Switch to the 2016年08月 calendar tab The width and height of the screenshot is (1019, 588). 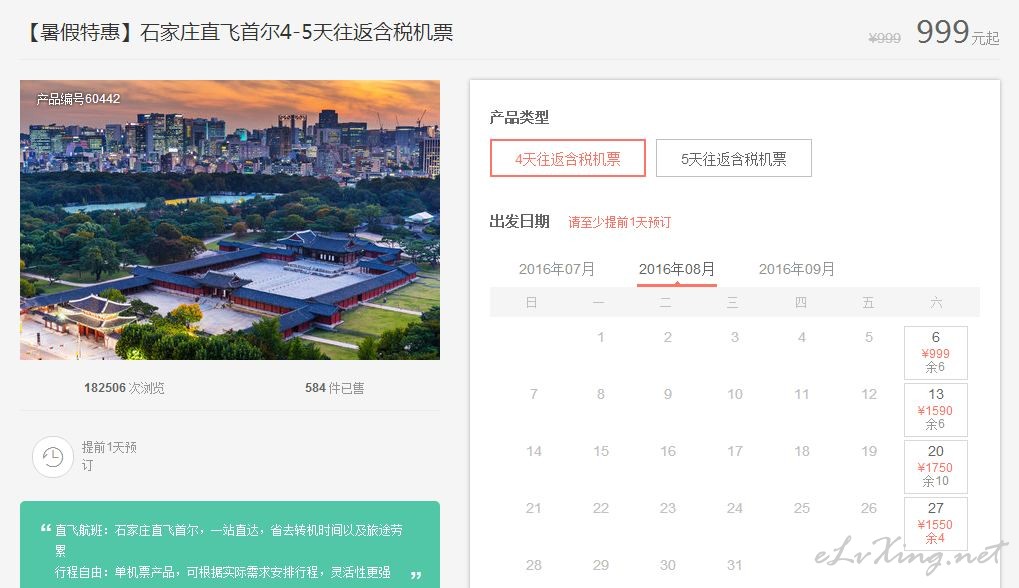677,269
